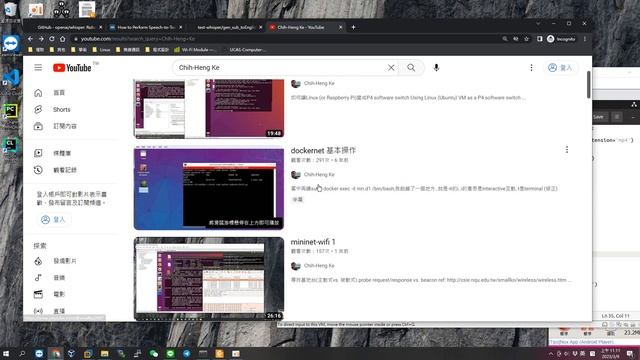This screenshot has width=640, height=360.
Task: Open the mininet-wifi 1 video thumbnail
Action: 209,279
